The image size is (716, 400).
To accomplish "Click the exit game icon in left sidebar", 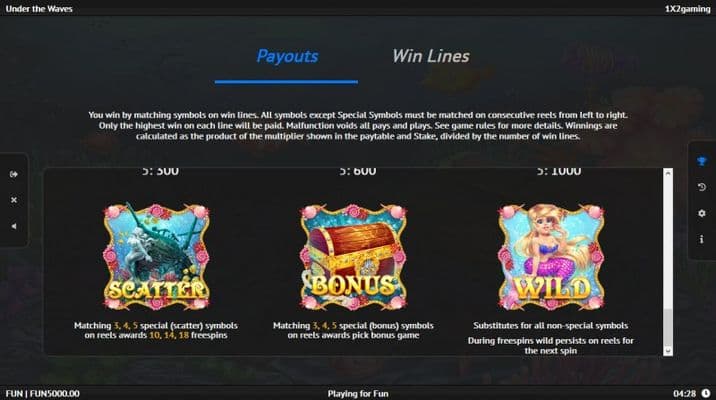I will (x=14, y=174).
